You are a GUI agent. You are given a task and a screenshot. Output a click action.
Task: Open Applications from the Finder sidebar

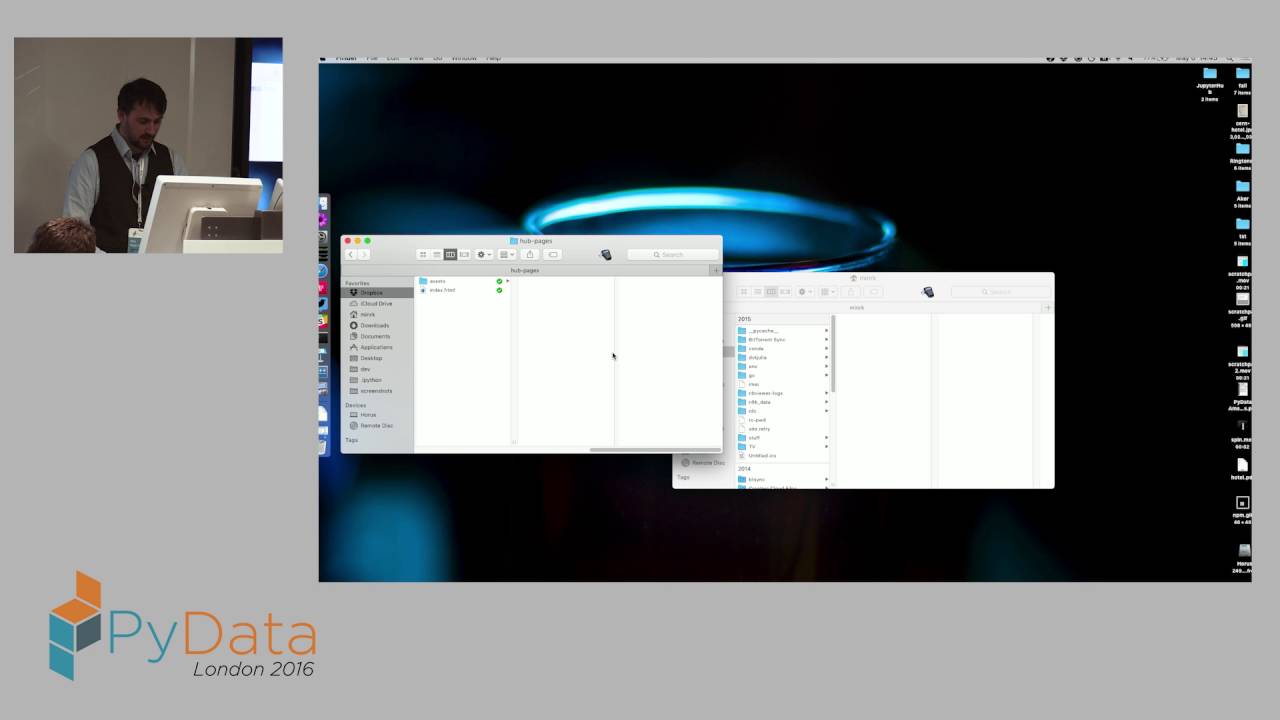point(378,348)
